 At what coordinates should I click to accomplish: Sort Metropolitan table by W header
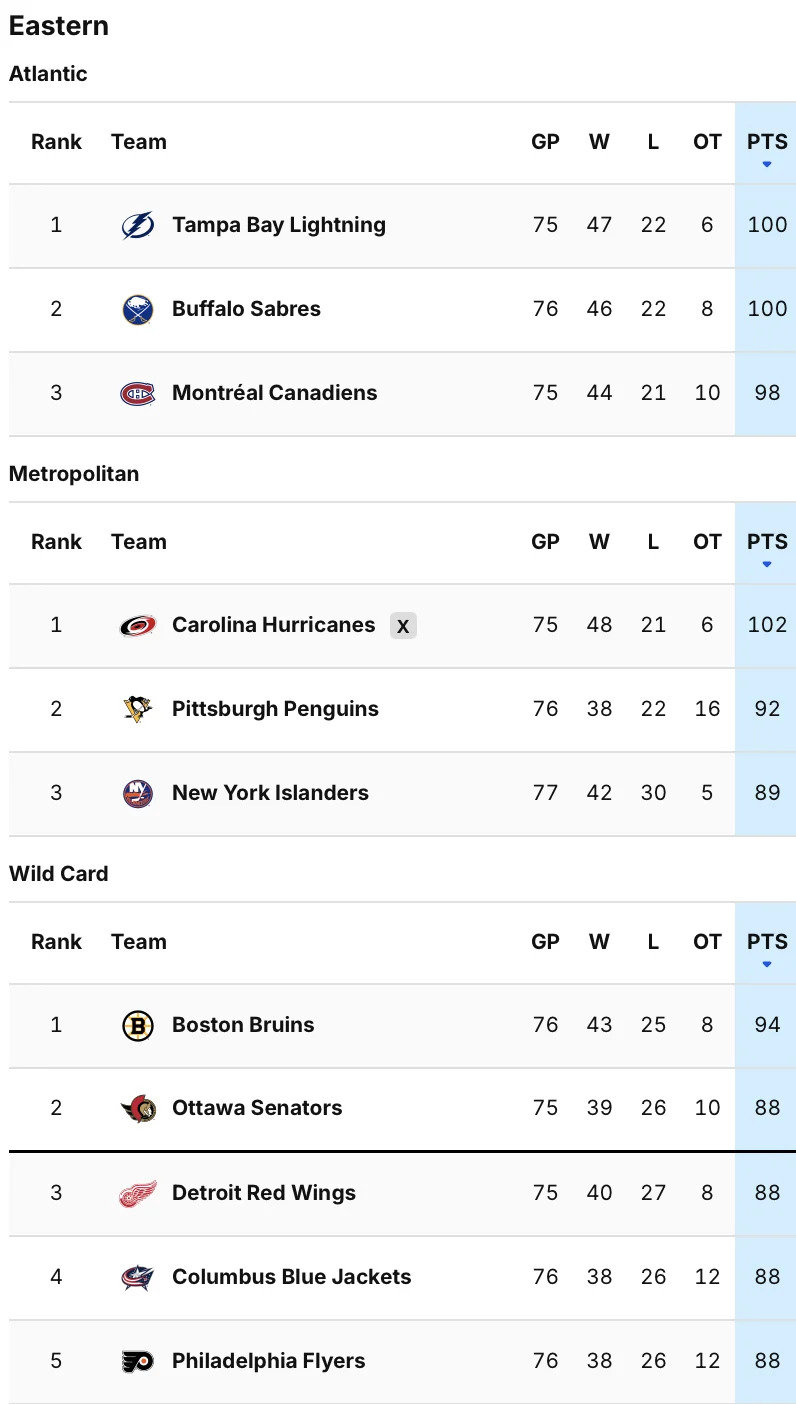(599, 542)
